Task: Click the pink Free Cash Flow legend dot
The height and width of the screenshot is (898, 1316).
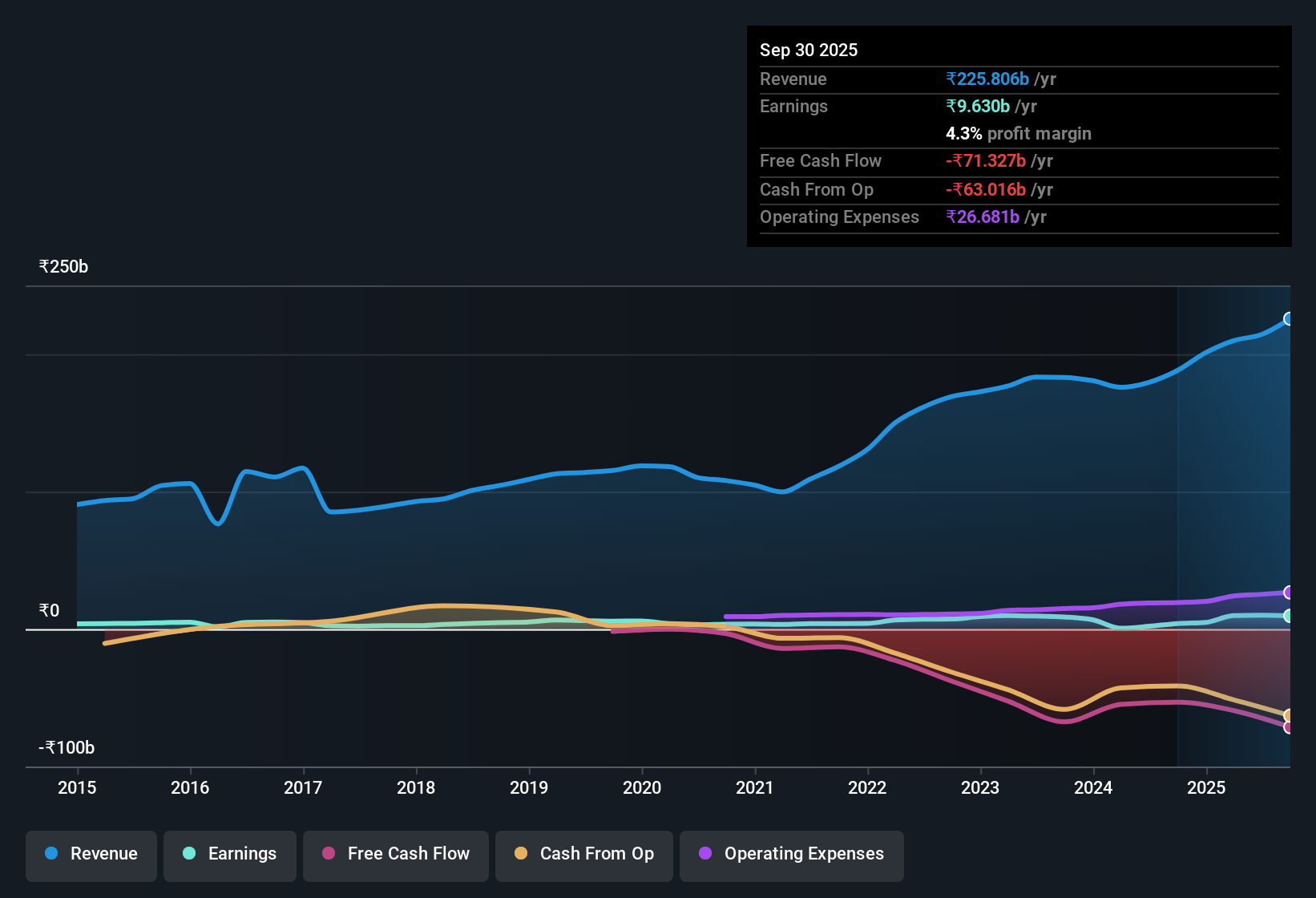Action: click(328, 854)
